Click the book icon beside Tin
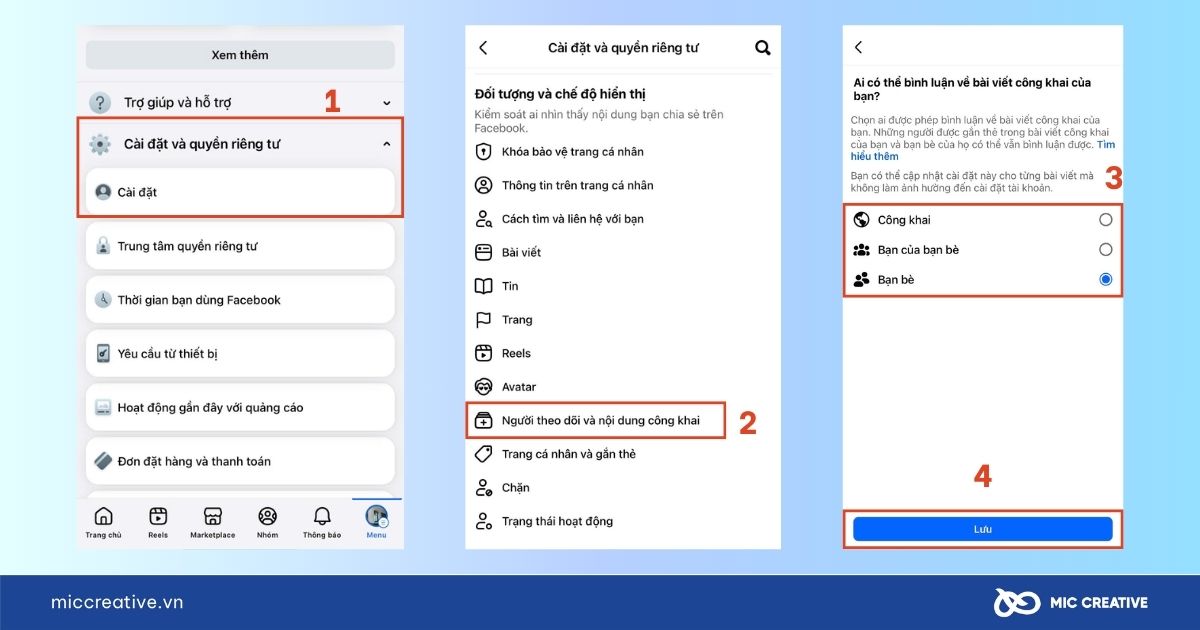The image size is (1200, 630). pos(484,286)
